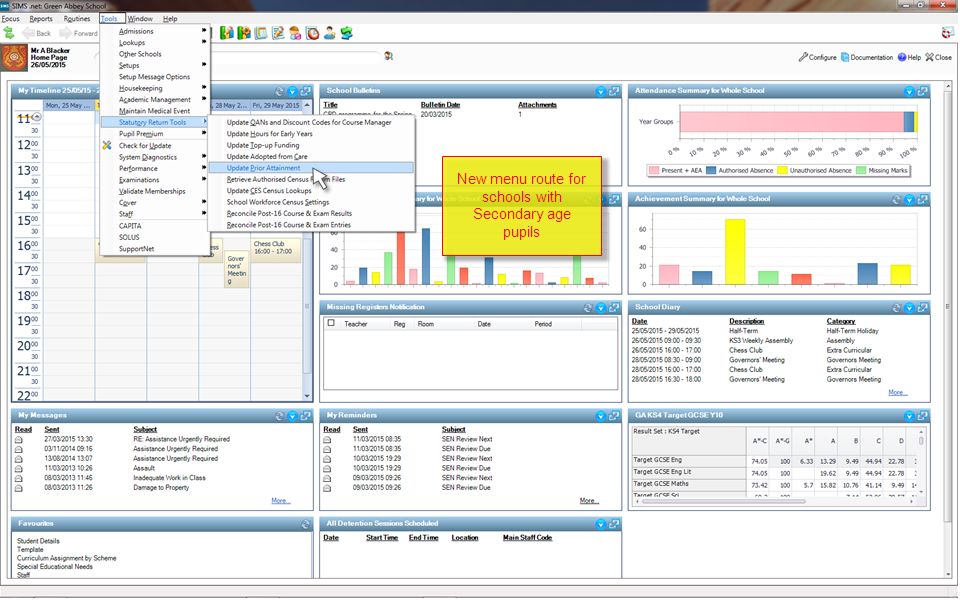Click the person with pink box toolbar icon

pyautogui.click(x=295, y=33)
